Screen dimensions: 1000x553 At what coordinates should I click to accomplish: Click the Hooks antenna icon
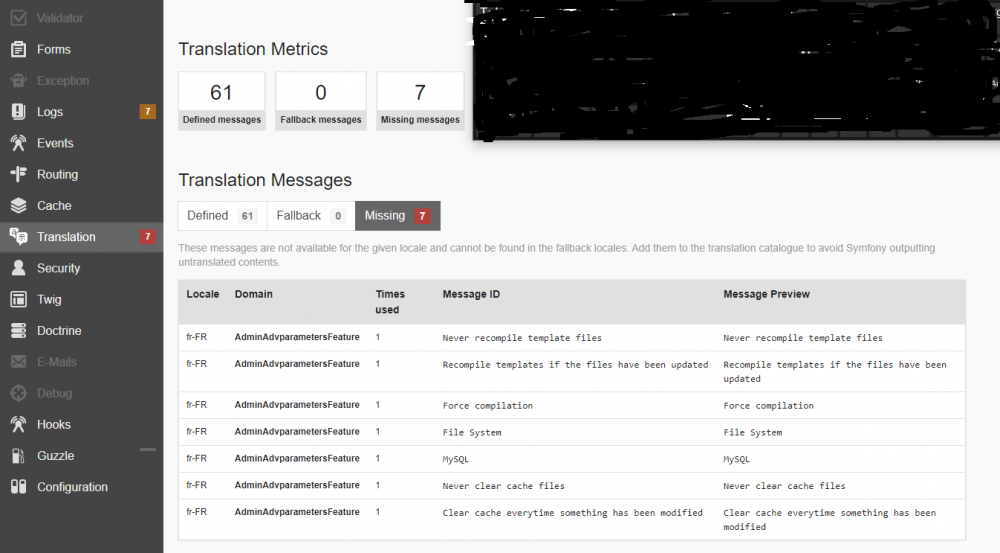pos(18,424)
